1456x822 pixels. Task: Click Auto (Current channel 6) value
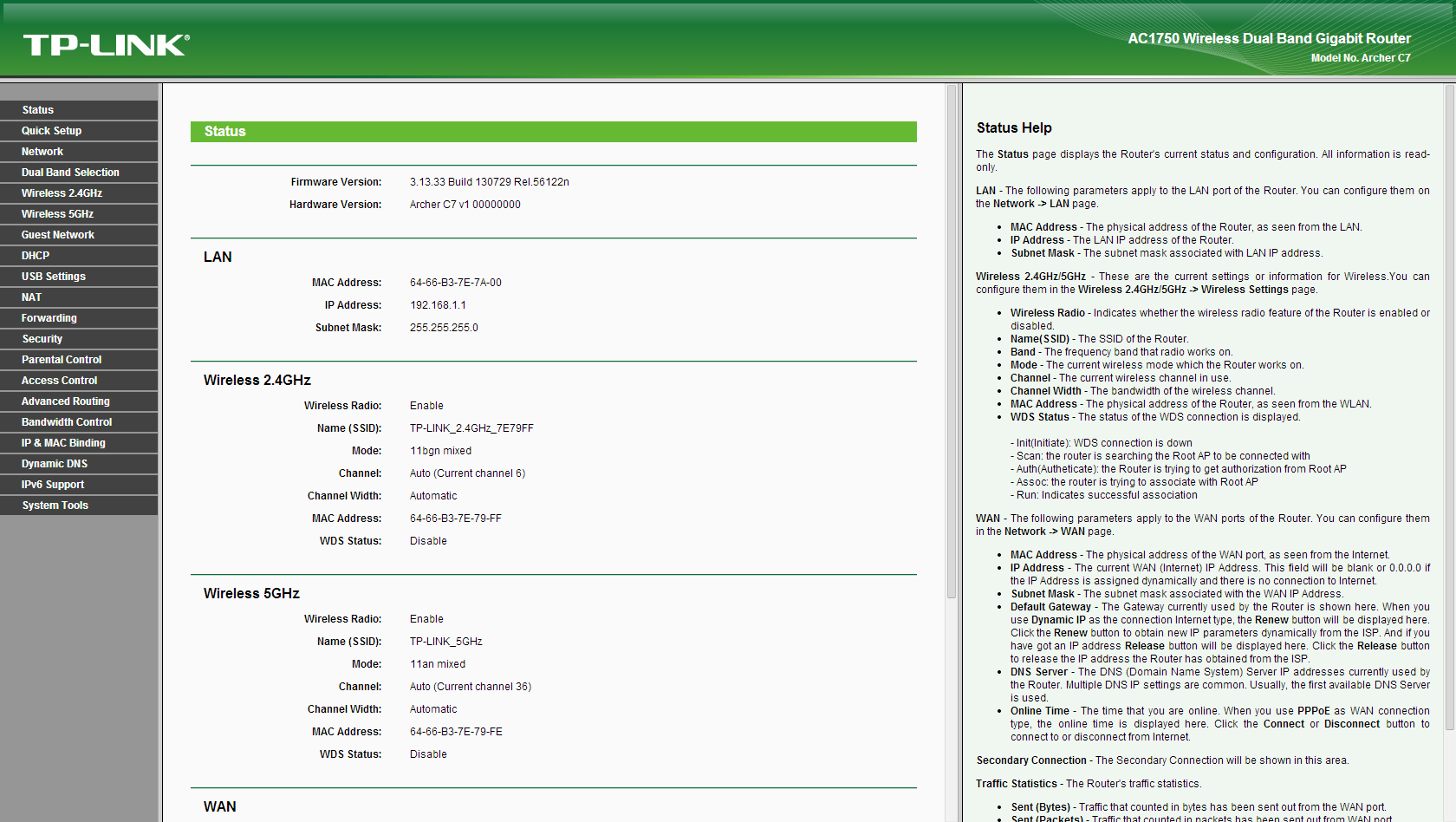468,473
